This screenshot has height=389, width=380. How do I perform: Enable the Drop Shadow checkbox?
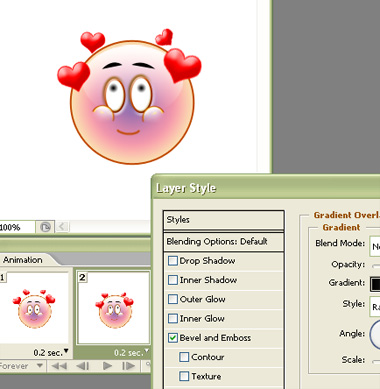[173, 261]
